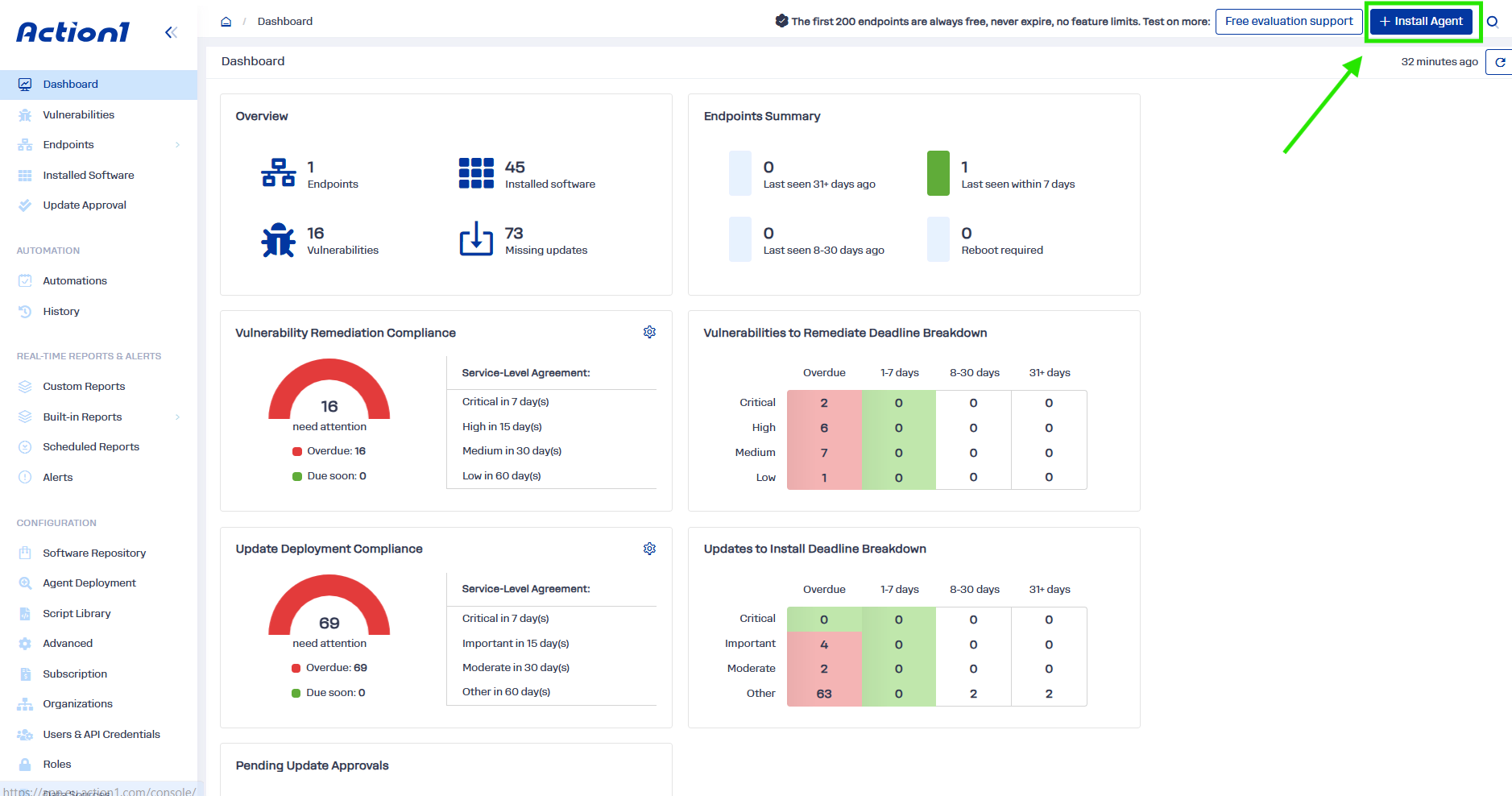Collapse the sidebar with the double-chevron icon
Viewport: 1512px width, 796px height.
coord(171,32)
